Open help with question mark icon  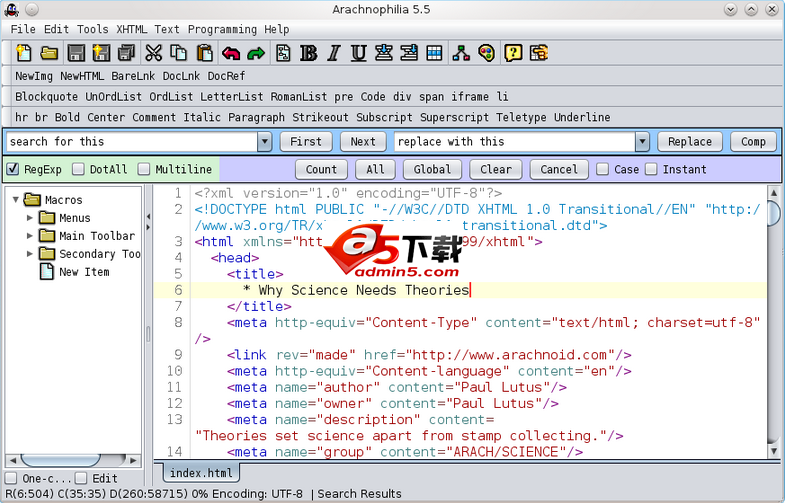click(513, 53)
